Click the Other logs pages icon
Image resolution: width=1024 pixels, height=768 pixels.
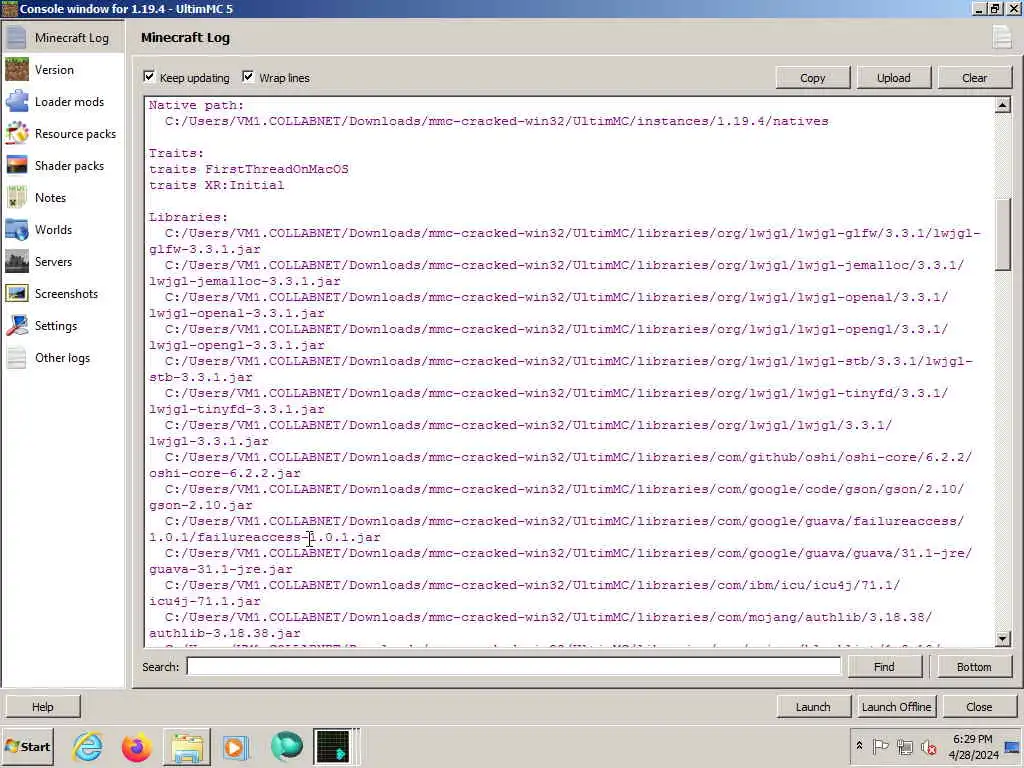coord(16,358)
